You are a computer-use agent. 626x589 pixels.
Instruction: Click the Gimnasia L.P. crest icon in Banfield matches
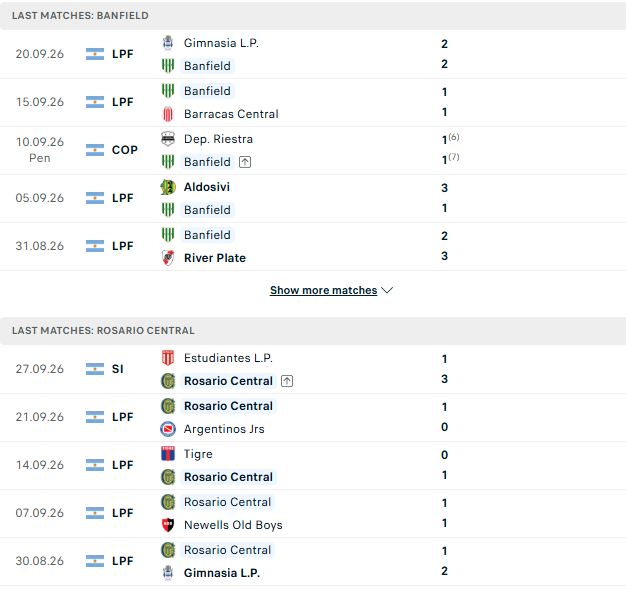[168, 43]
